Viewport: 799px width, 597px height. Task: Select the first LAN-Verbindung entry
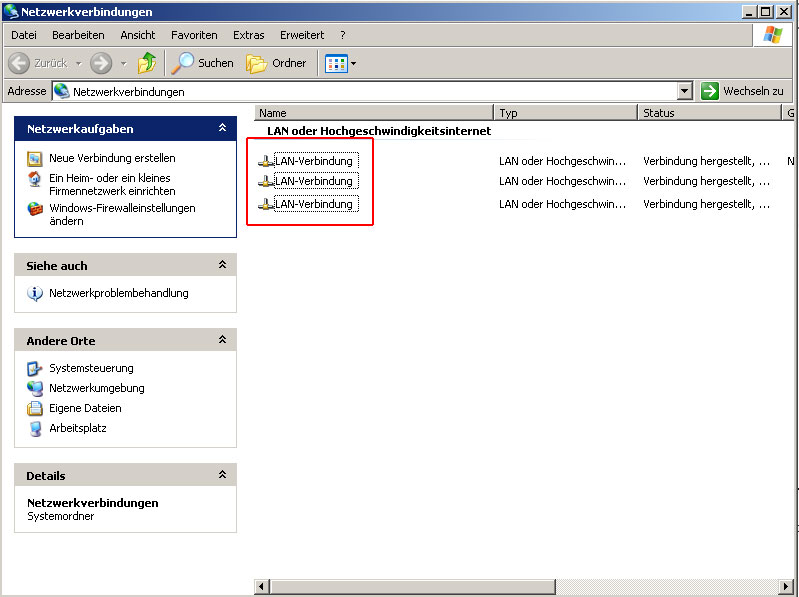pos(316,161)
